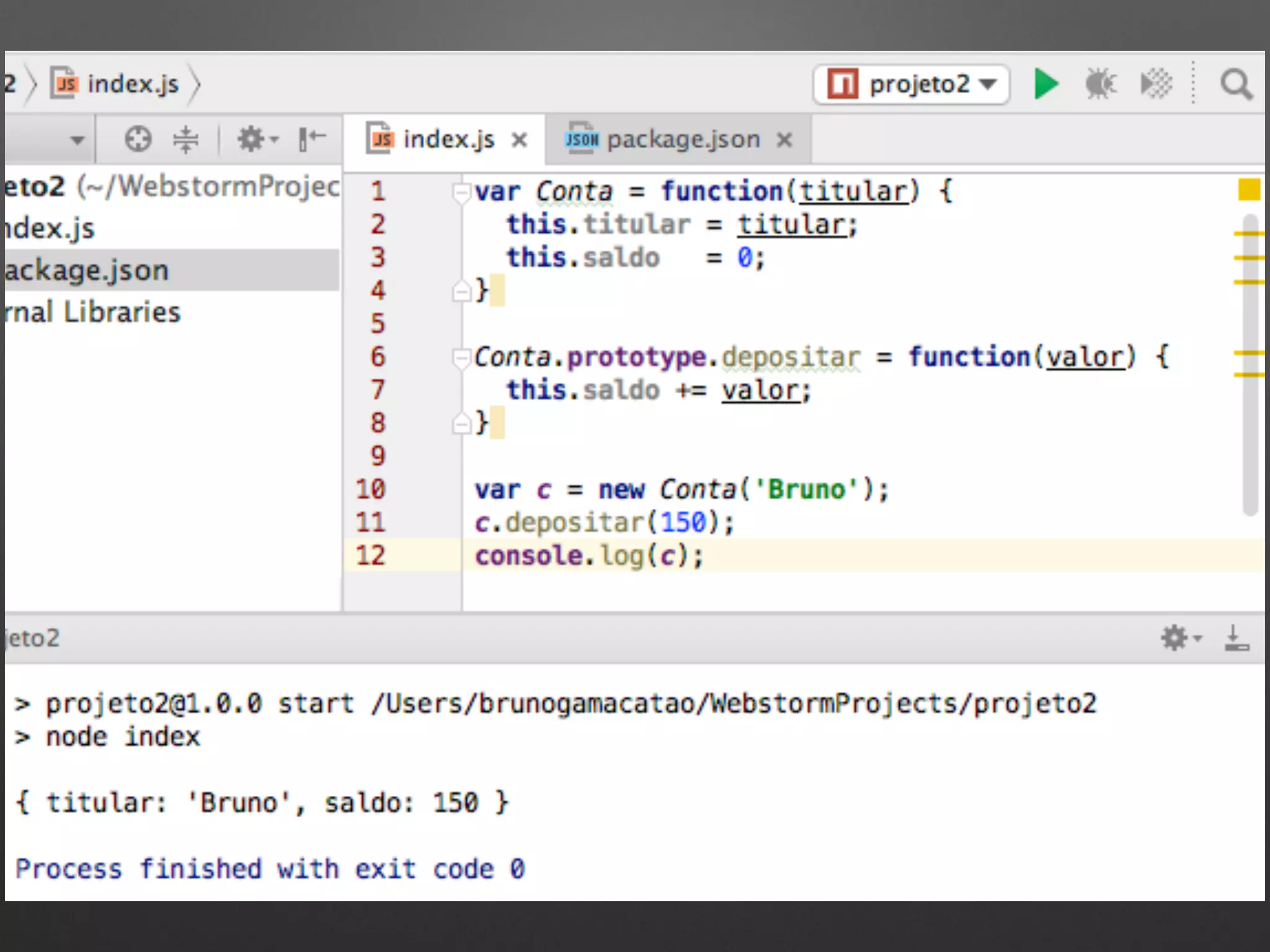Click yellow inspection status indicator square

1249,190
